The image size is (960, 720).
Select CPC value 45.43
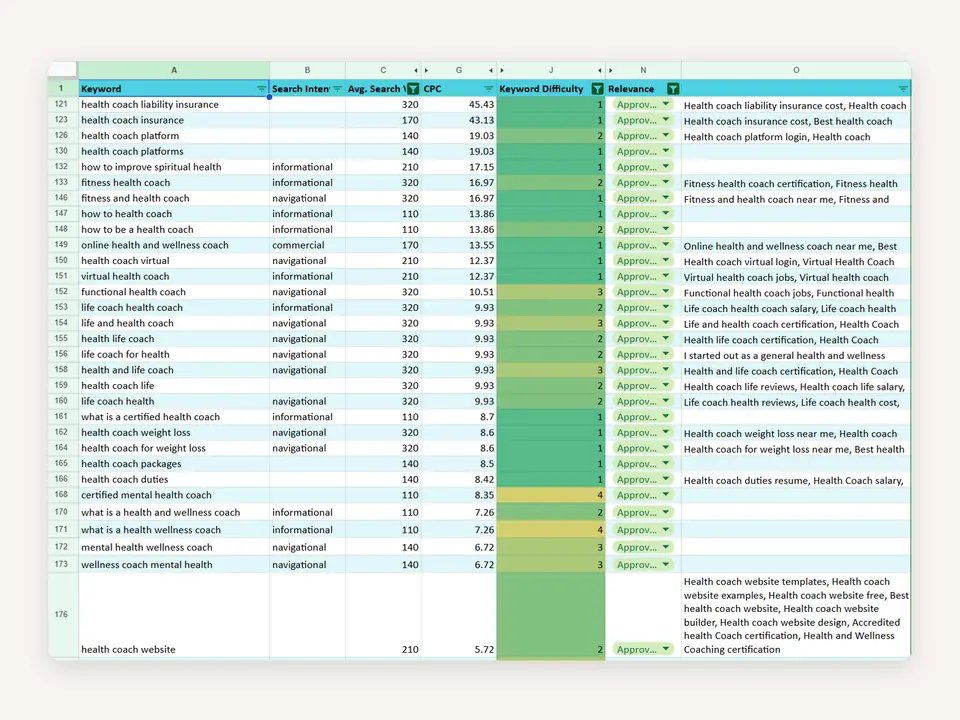pos(459,104)
